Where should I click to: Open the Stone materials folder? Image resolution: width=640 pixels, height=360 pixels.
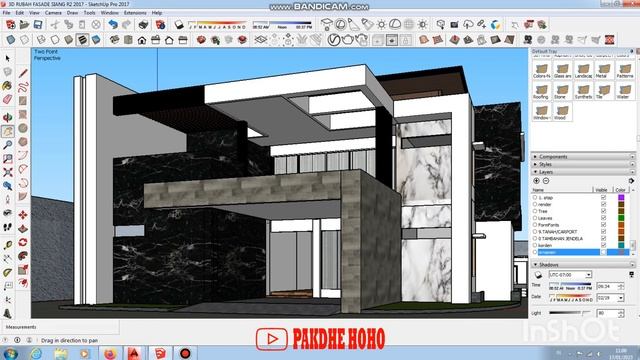pos(562,91)
